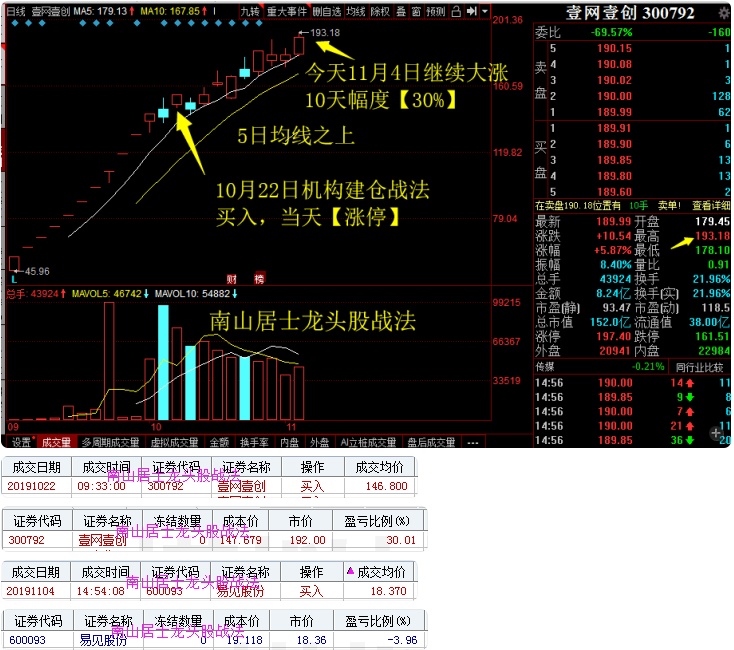Open 重大事件 major events button

(287, 12)
